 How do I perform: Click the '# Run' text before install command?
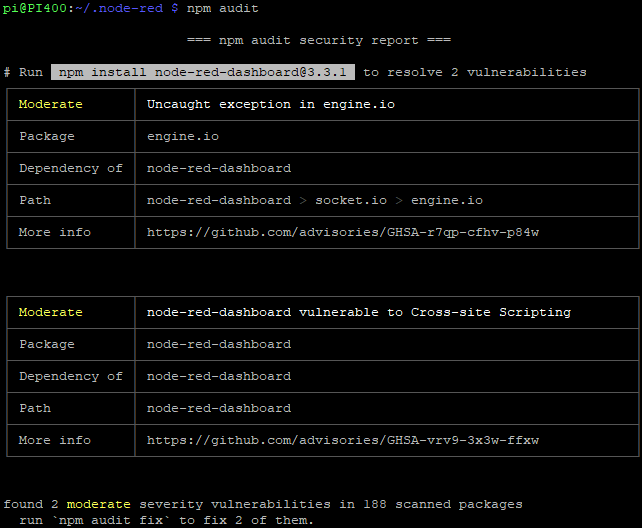click(23, 72)
